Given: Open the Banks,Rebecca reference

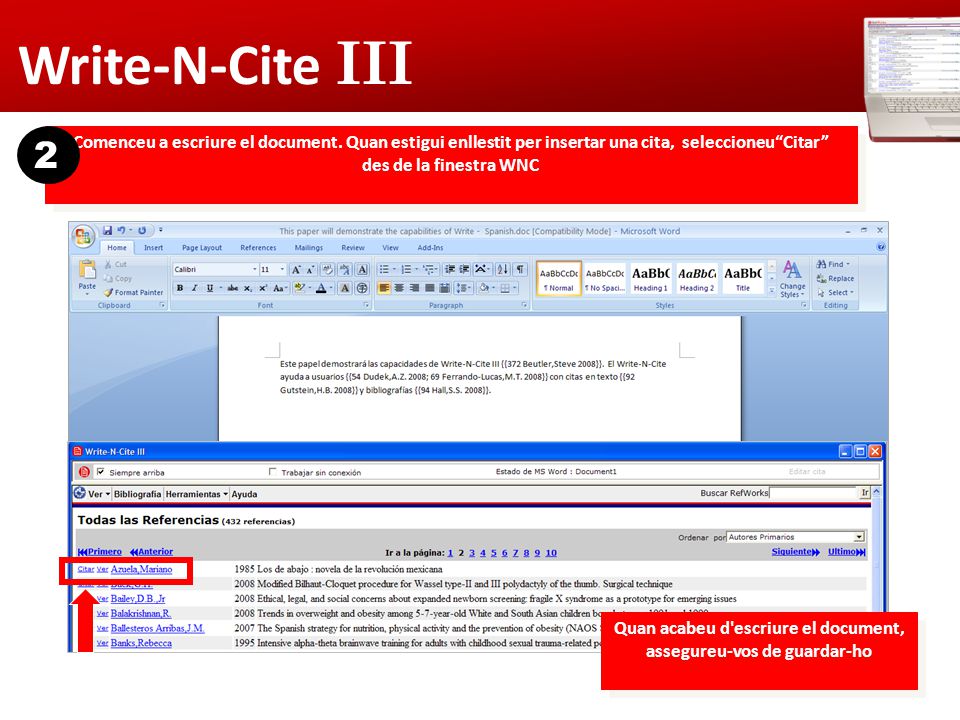Looking at the screenshot, I should (x=141, y=643).
